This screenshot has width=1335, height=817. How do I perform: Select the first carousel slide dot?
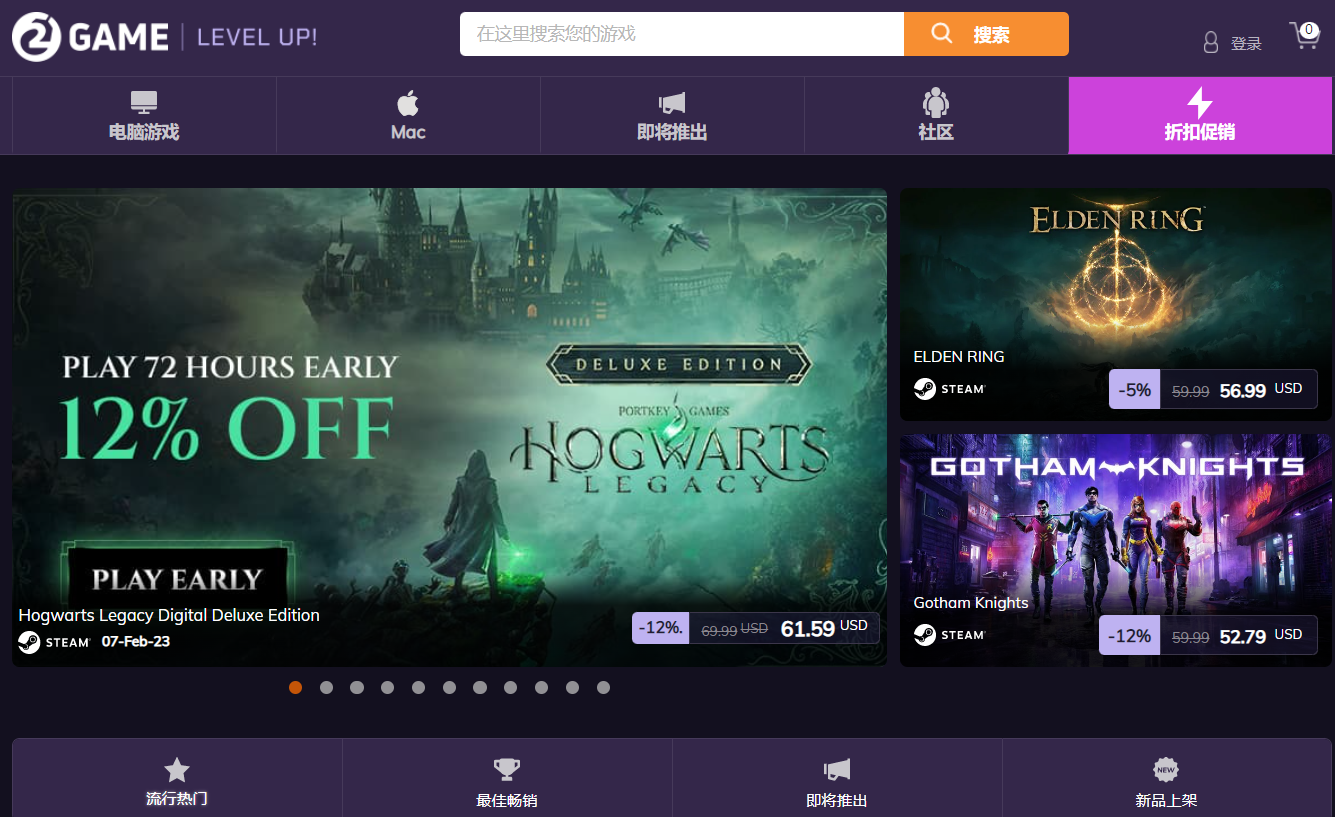tap(295, 687)
